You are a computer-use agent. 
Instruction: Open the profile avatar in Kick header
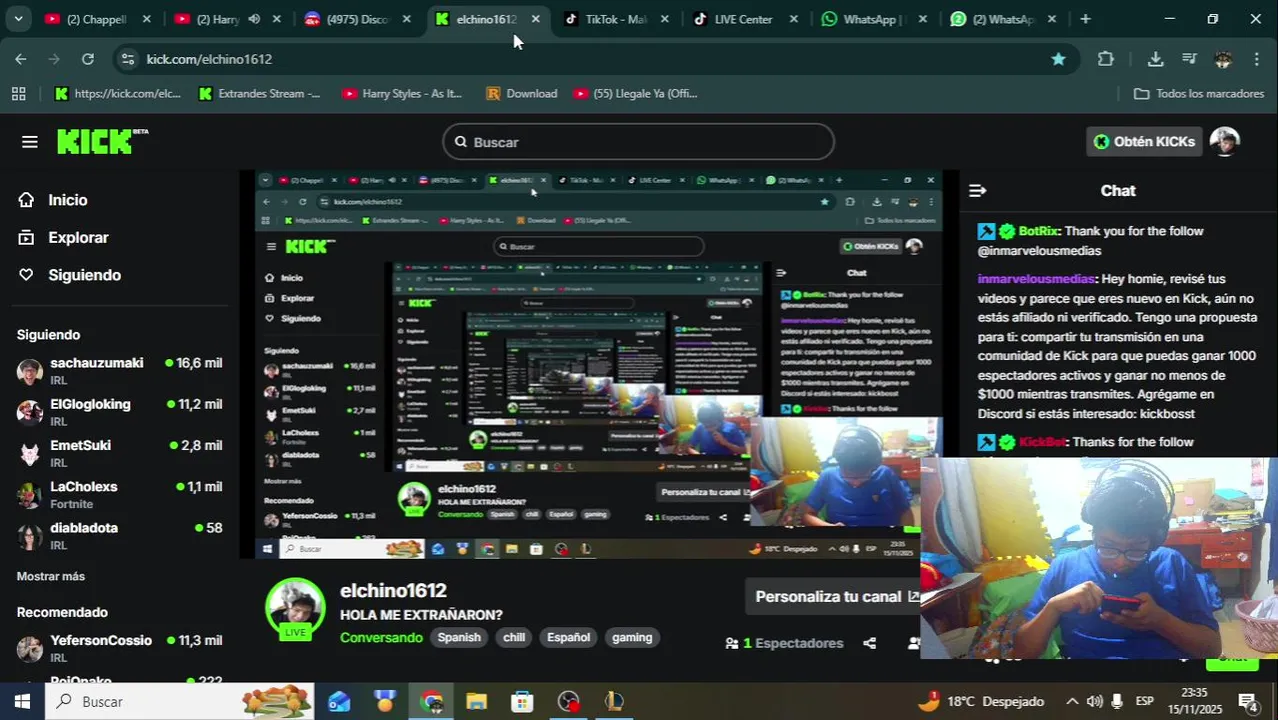click(1225, 142)
